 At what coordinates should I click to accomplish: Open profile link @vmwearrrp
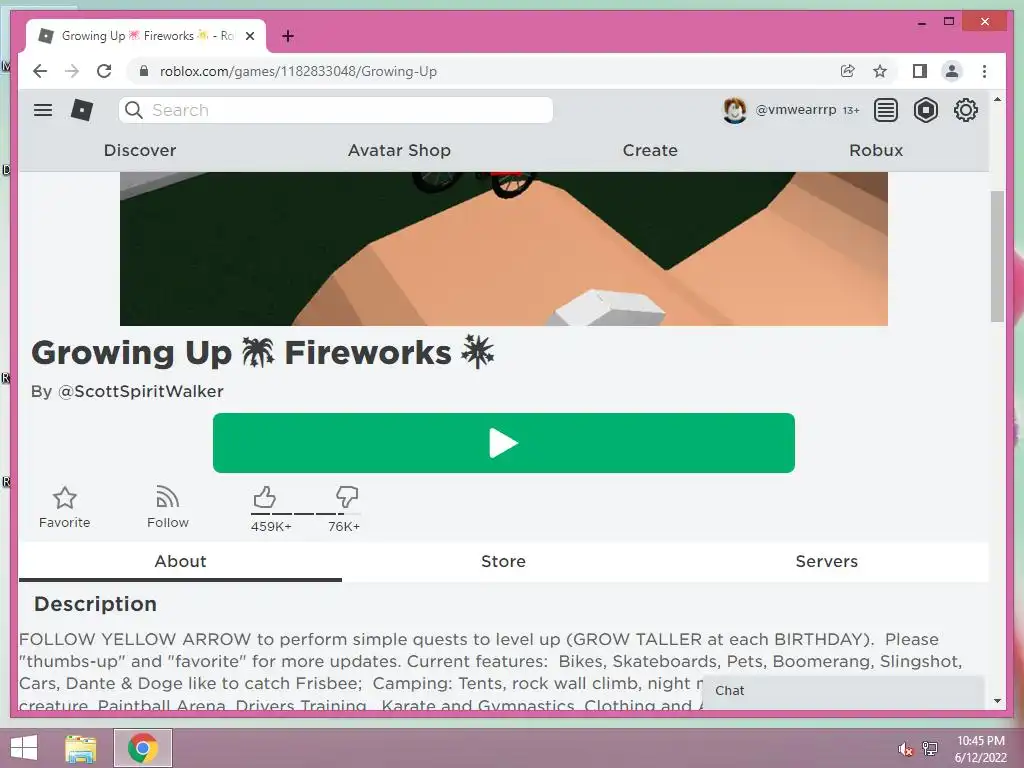click(795, 110)
